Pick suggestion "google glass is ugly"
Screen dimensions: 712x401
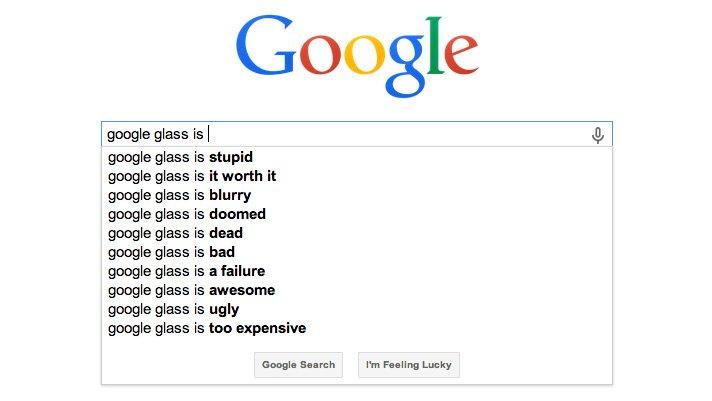pyautogui.click(x=357, y=309)
